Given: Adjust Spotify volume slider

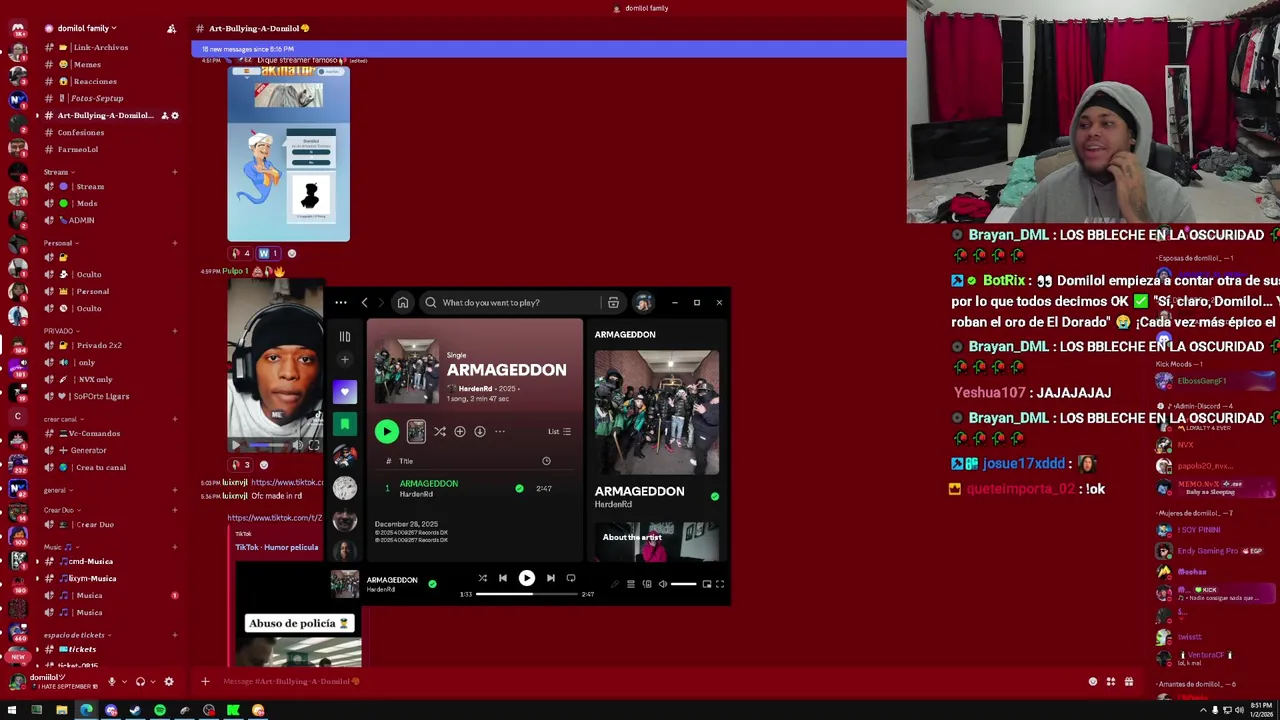Looking at the screenshot, I should (x=684, y=584).
